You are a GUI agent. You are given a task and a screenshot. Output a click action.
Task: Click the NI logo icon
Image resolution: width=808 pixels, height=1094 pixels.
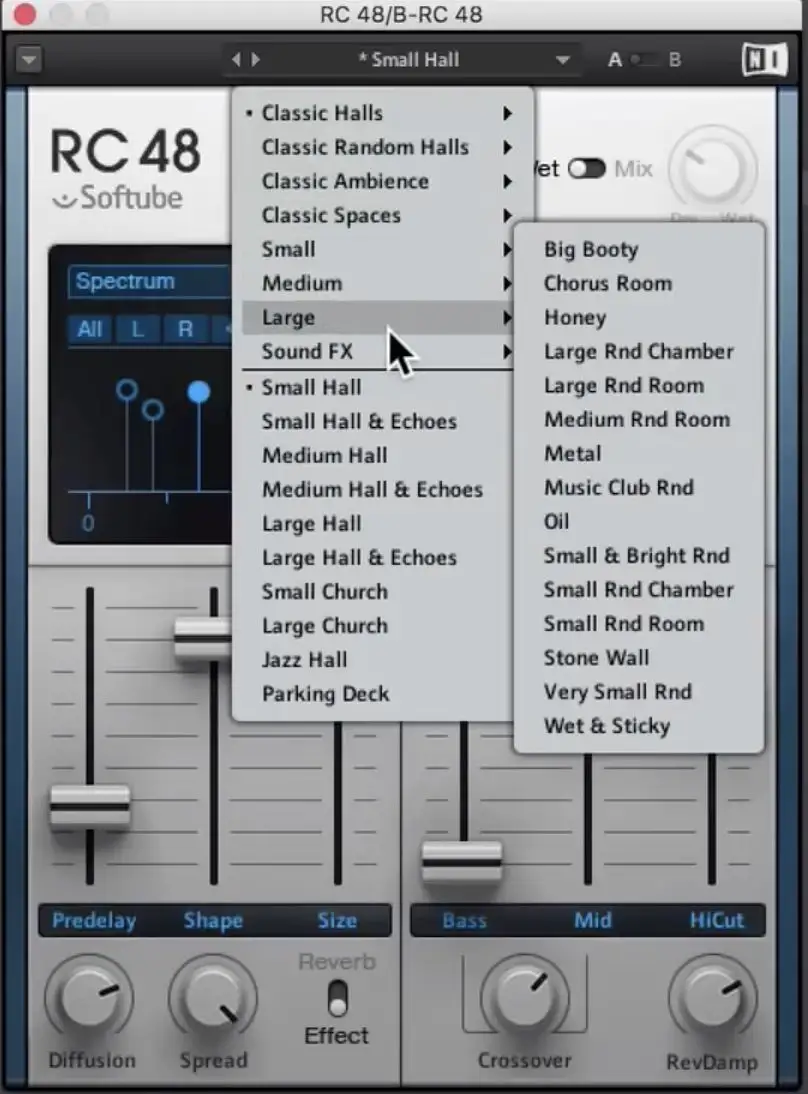765,59
